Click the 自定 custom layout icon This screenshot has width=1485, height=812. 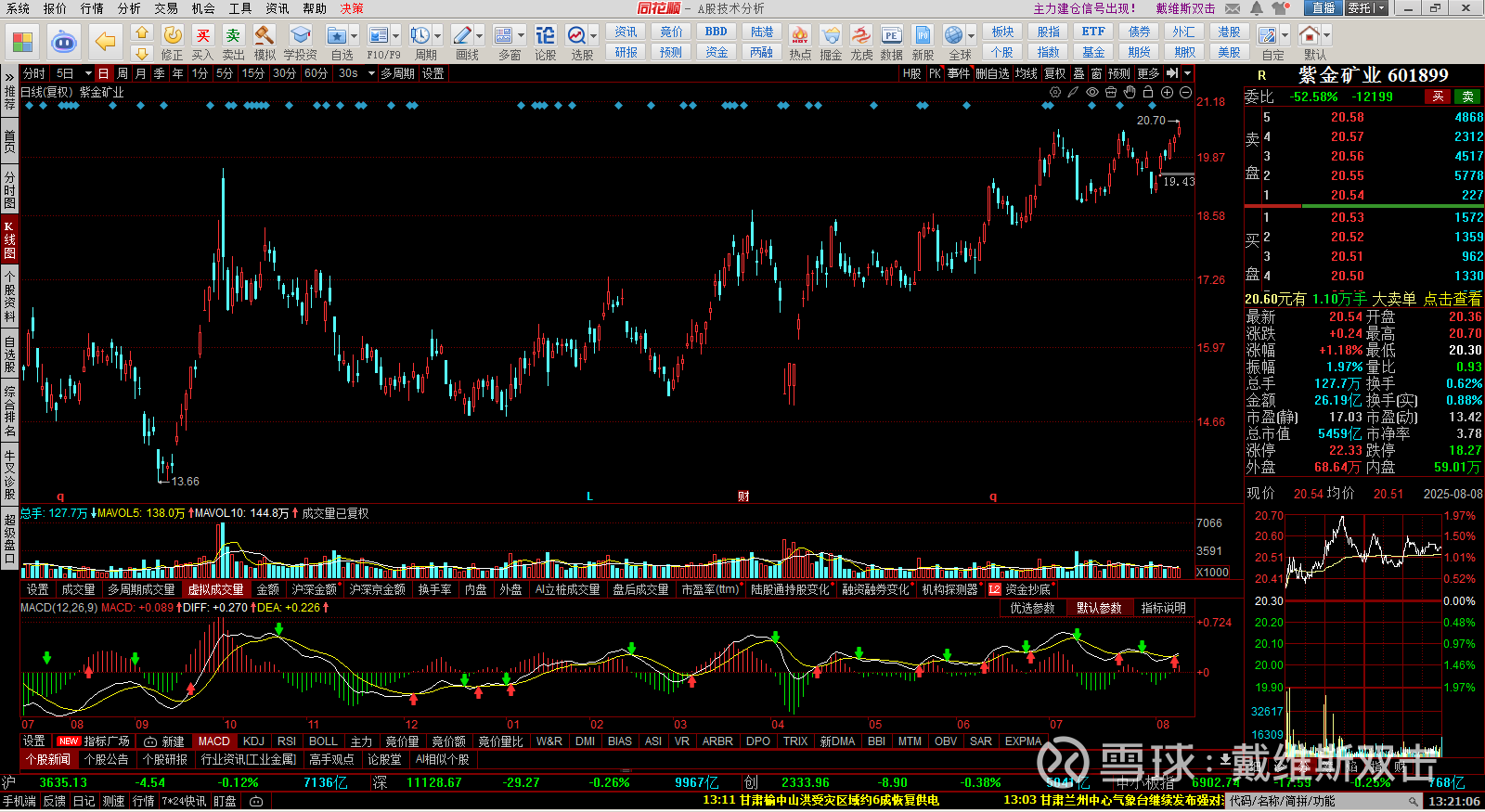[x=1268, y=35]
